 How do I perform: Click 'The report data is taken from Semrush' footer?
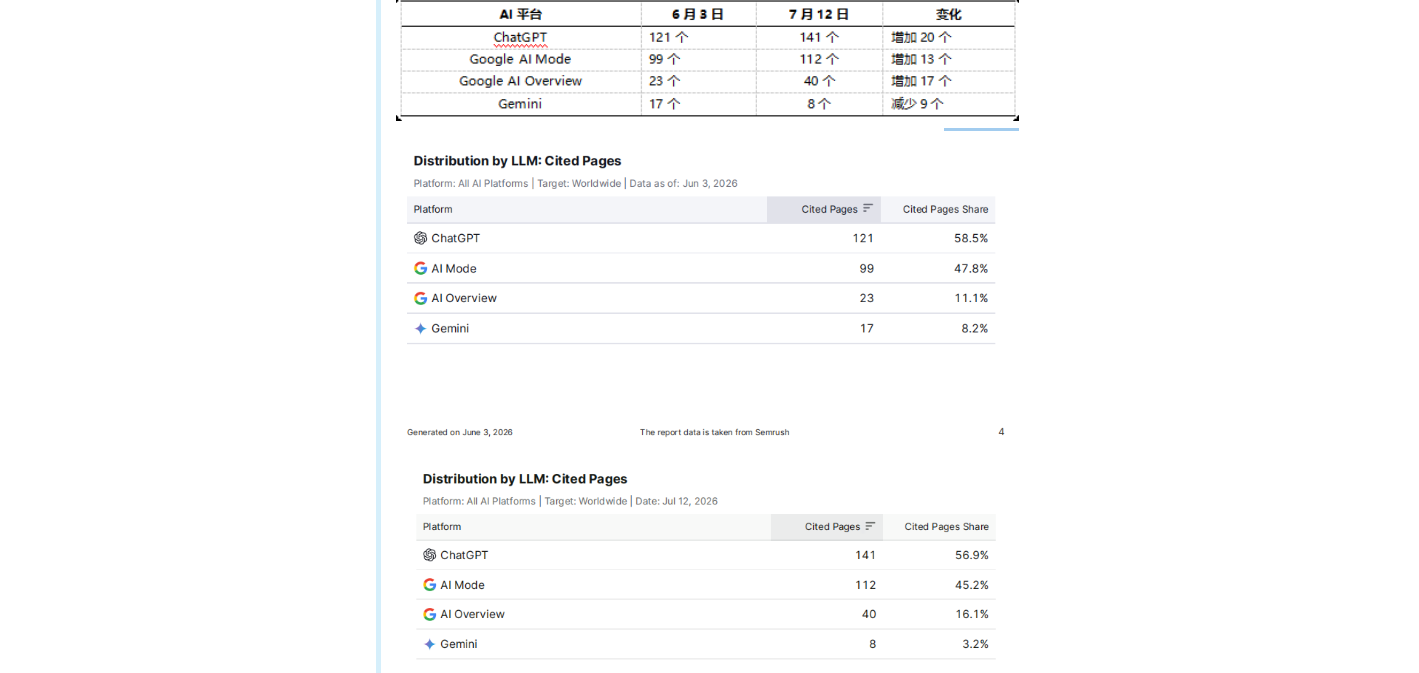714,432
